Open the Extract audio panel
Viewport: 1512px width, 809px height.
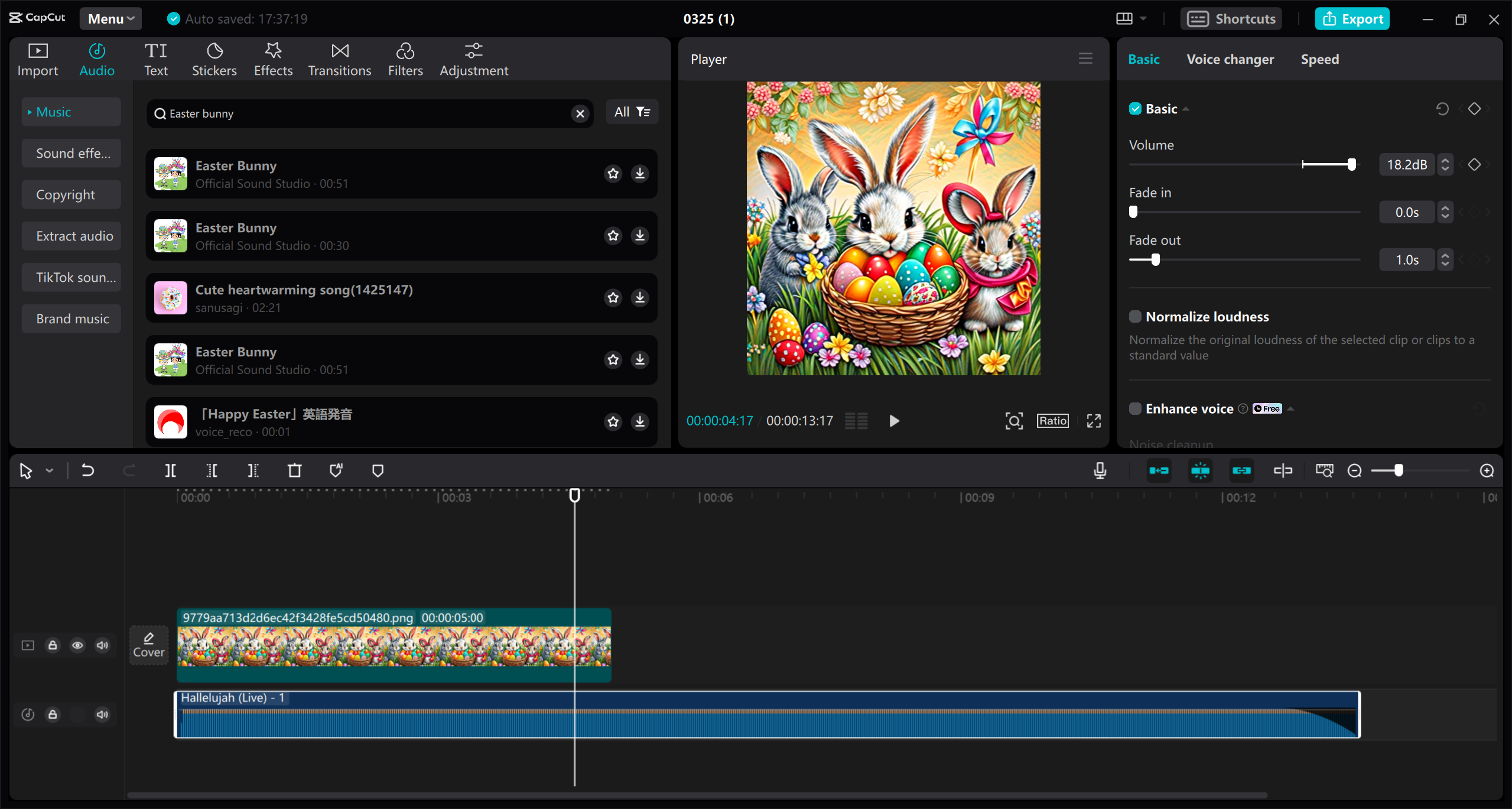(71, 235)
